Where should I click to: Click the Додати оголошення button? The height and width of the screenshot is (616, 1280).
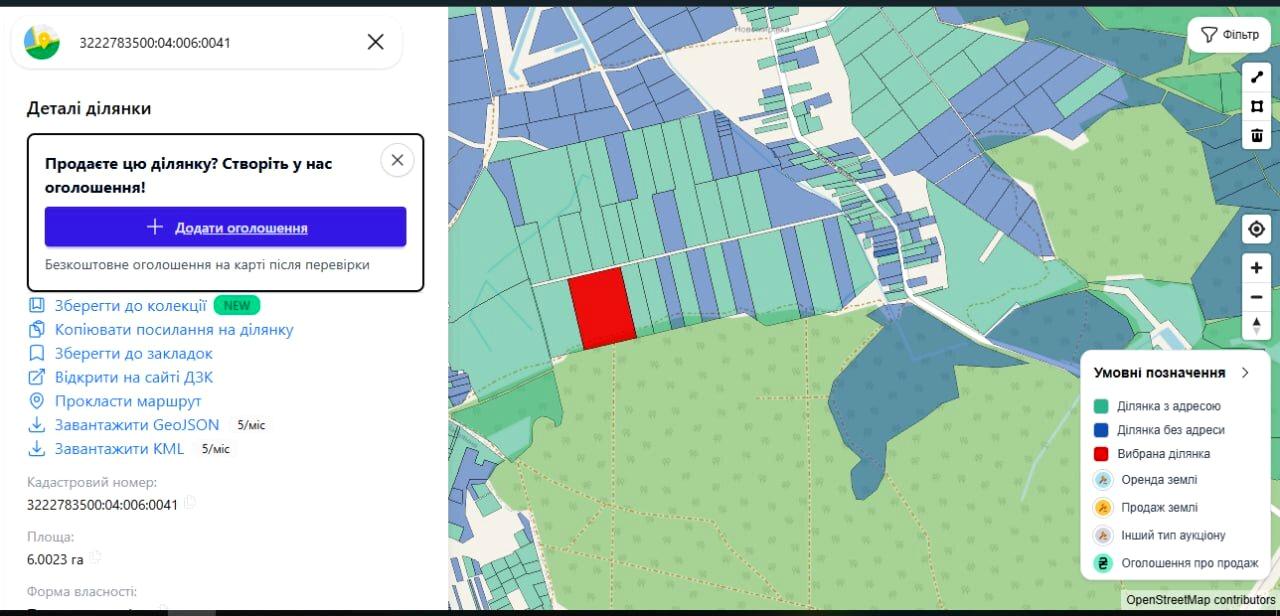click(225, 227)
